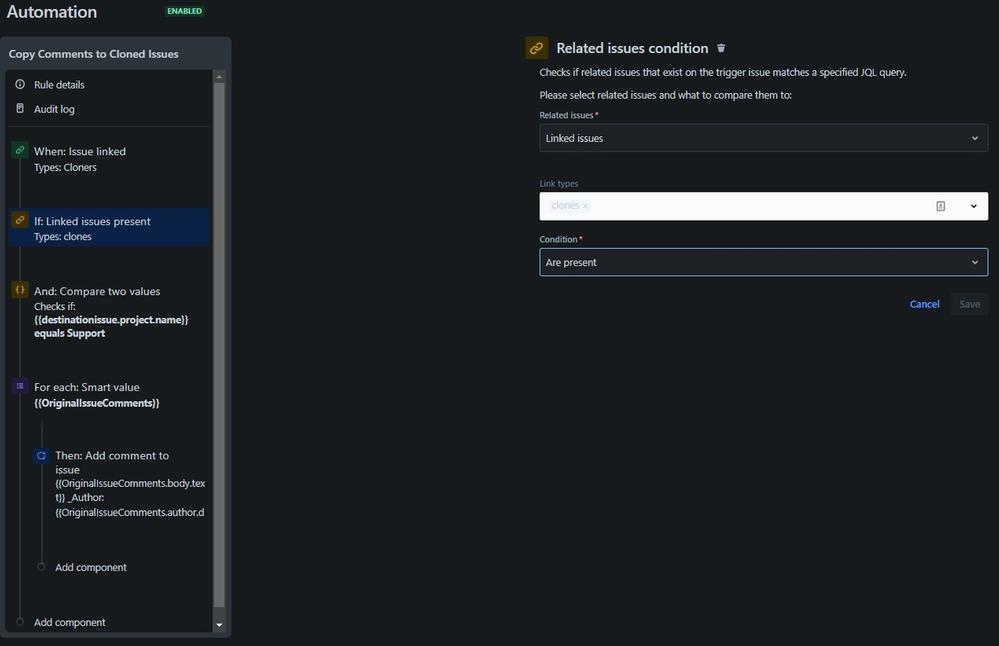Click the {{OriginalIssueComments}} smart value text

click(x=97, y=403)
